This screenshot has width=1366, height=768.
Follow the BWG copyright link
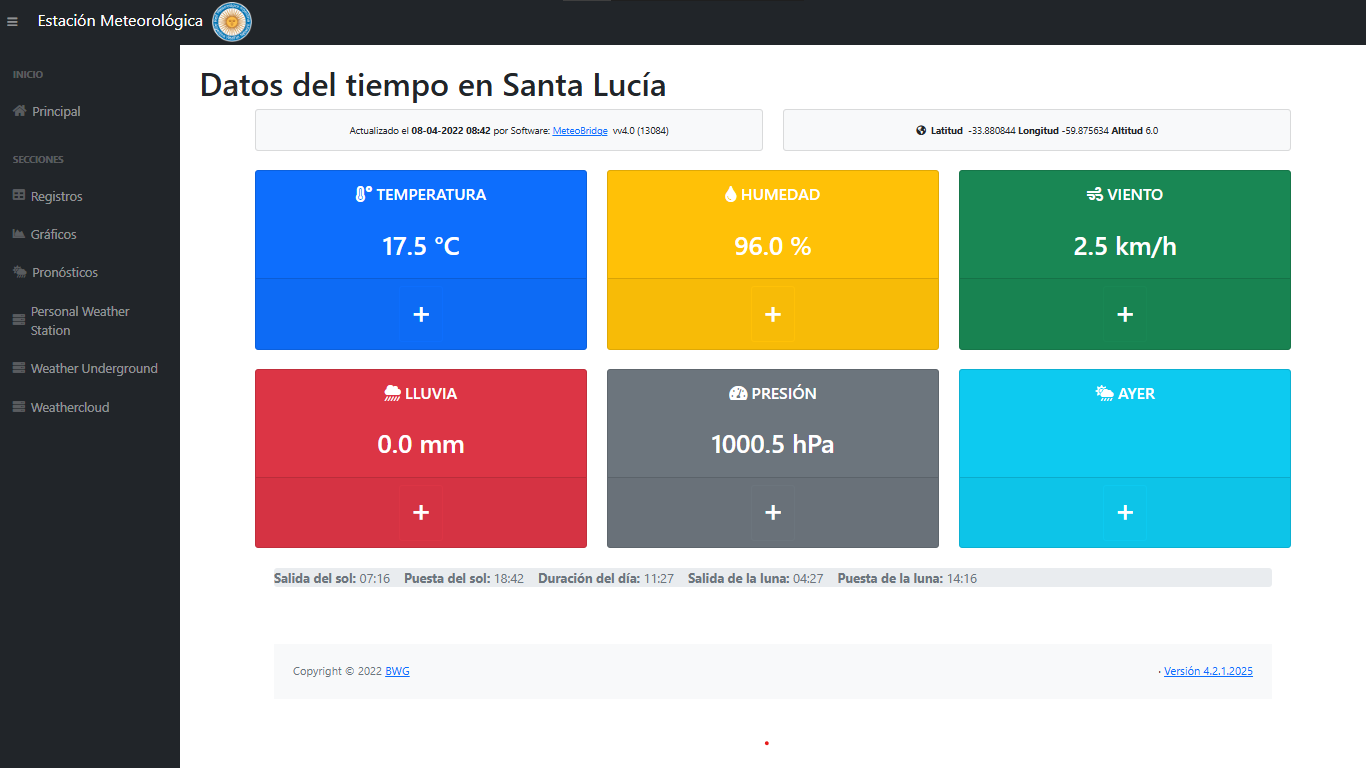(x=397, y=671)
